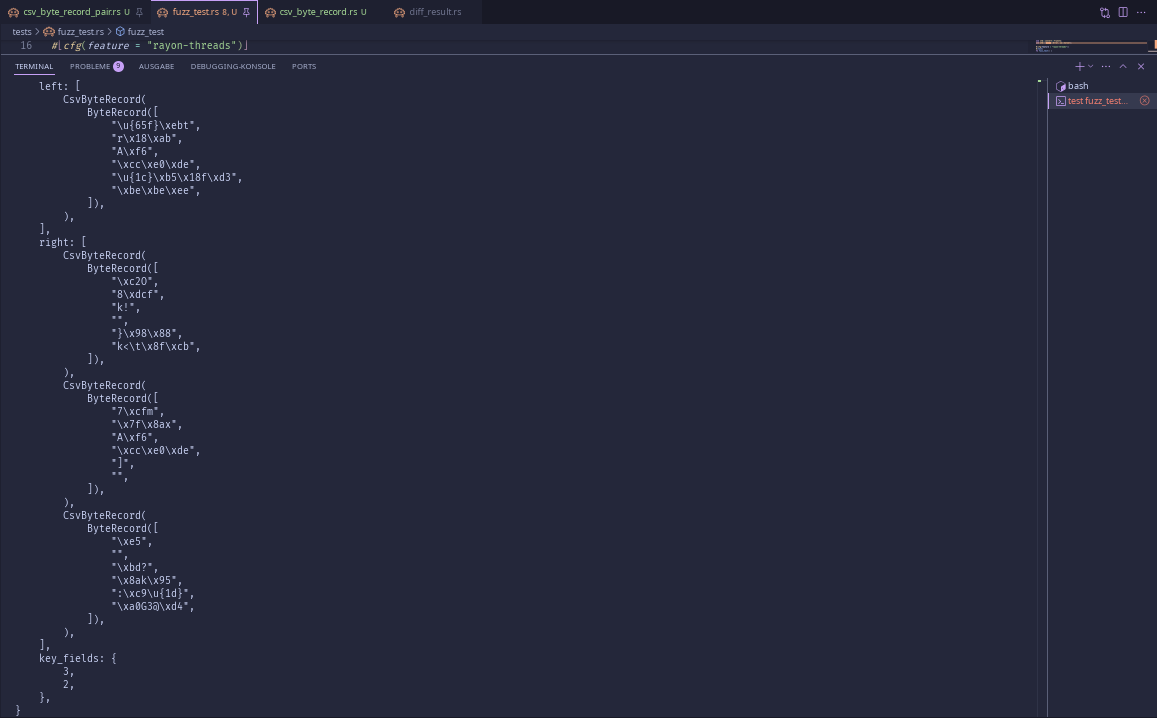
Task: Click the symbol cube icon in breadcrumb
Action: (x=120, y=32)
